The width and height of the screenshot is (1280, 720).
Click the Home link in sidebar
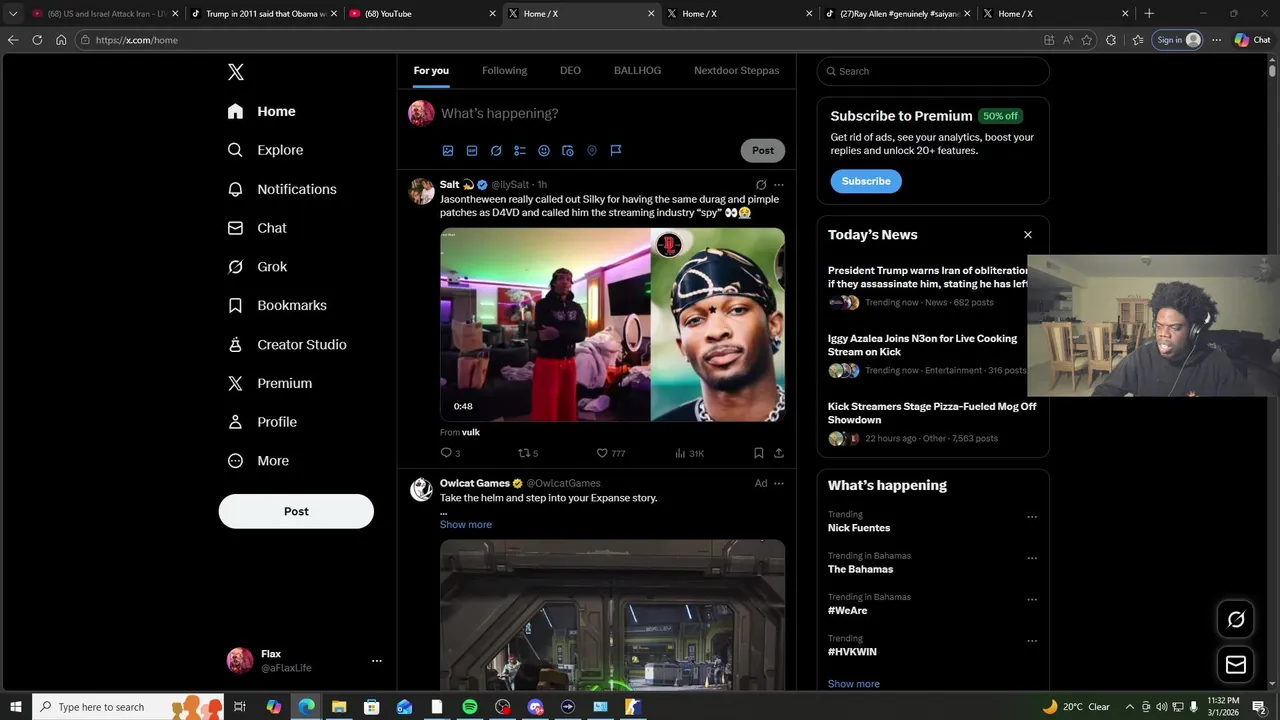click(x=261, y=111)
